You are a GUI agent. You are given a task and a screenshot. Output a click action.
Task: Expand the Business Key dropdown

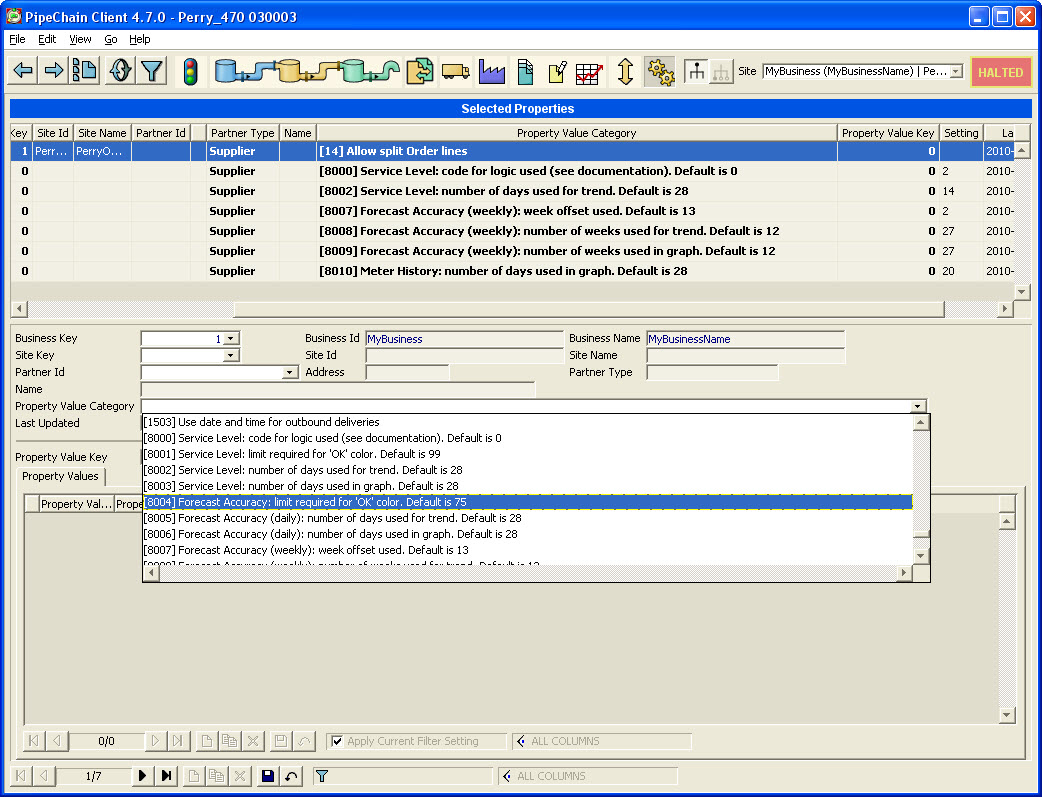point(231,339)
